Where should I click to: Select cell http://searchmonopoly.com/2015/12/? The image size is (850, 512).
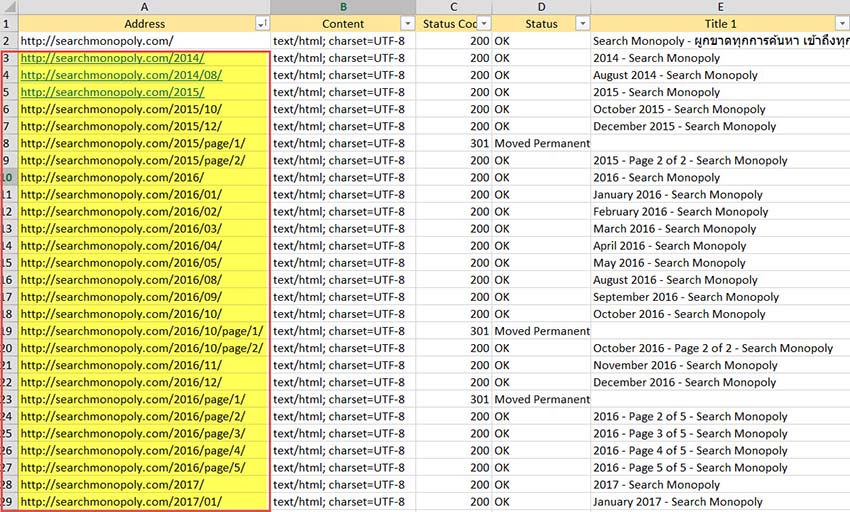[x=144, y=126]
